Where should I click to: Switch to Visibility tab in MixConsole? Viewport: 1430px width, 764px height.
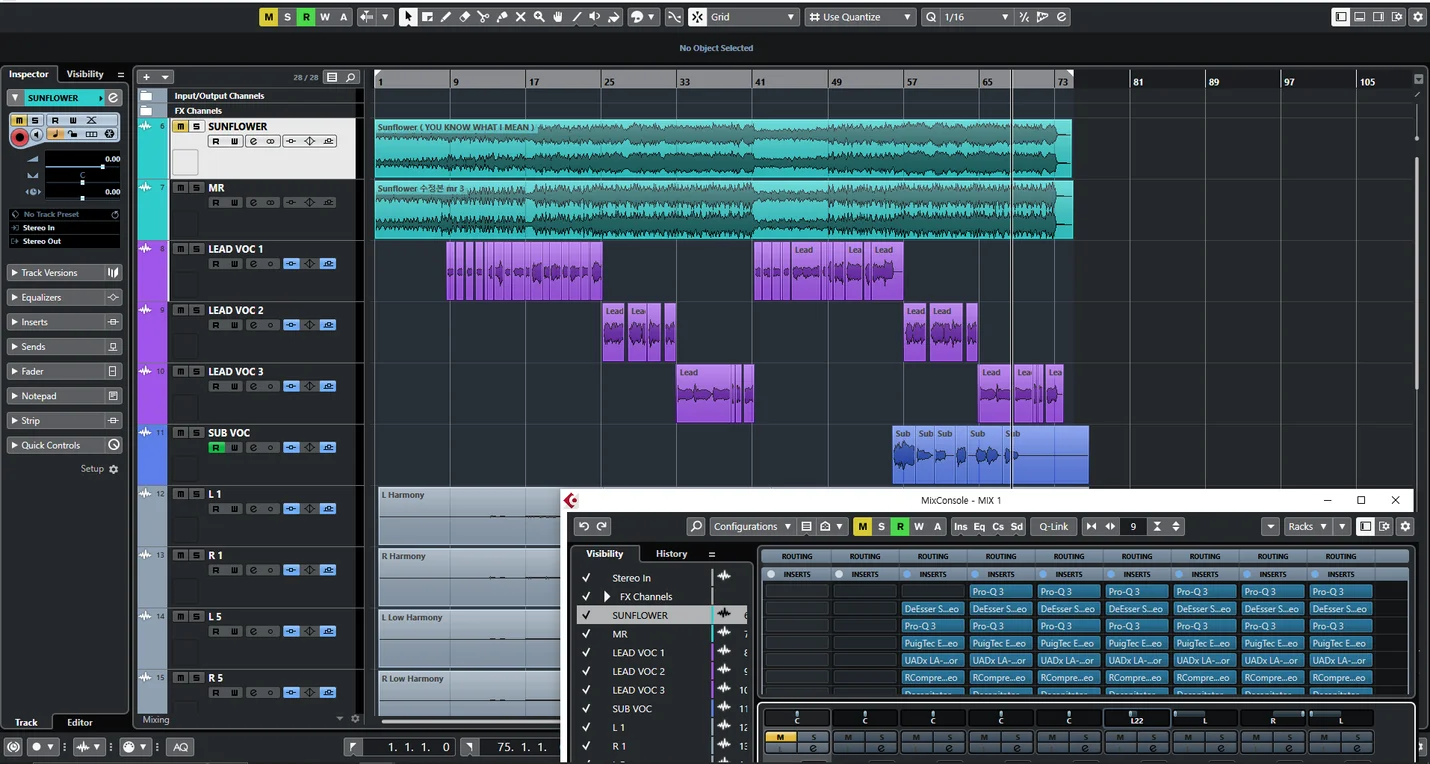pyautogui.click(x=604, y=553)
